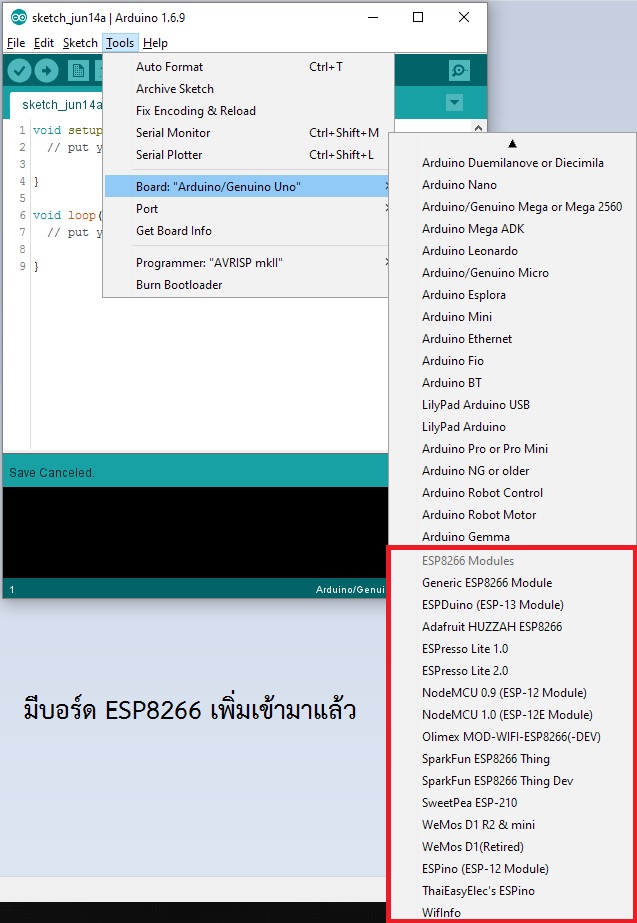The height and width of the screenshot is (923, 637).
Task: Select Arduino Nano board
Action: (512, 185)
